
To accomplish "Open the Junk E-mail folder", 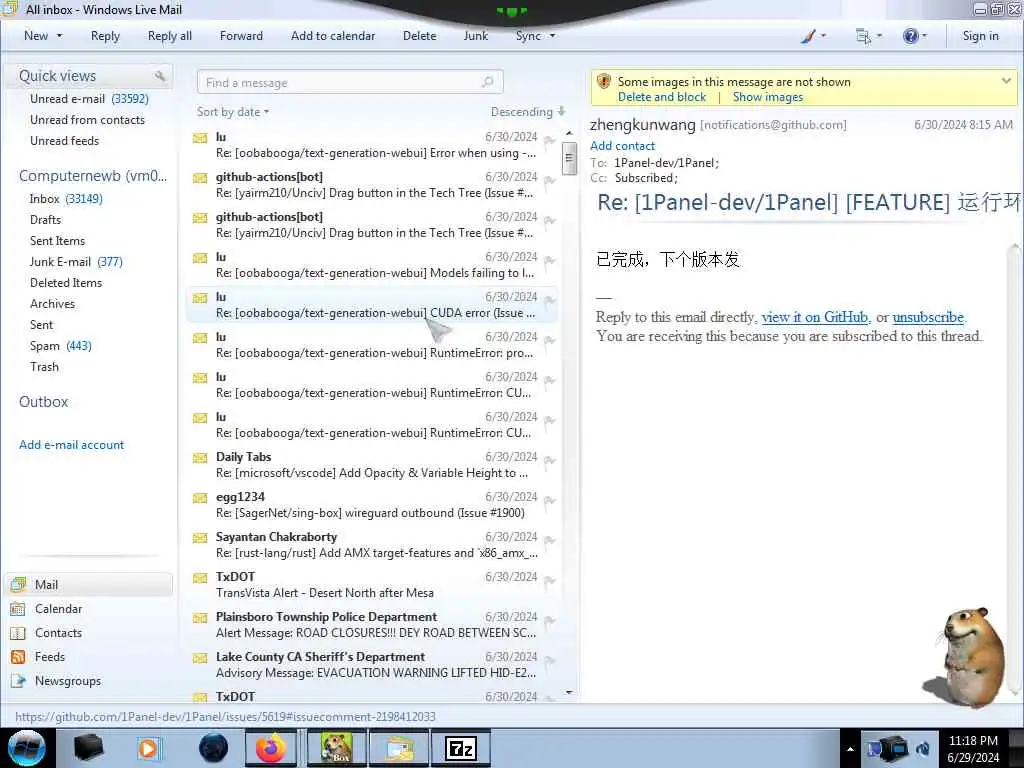I will 76,262.
